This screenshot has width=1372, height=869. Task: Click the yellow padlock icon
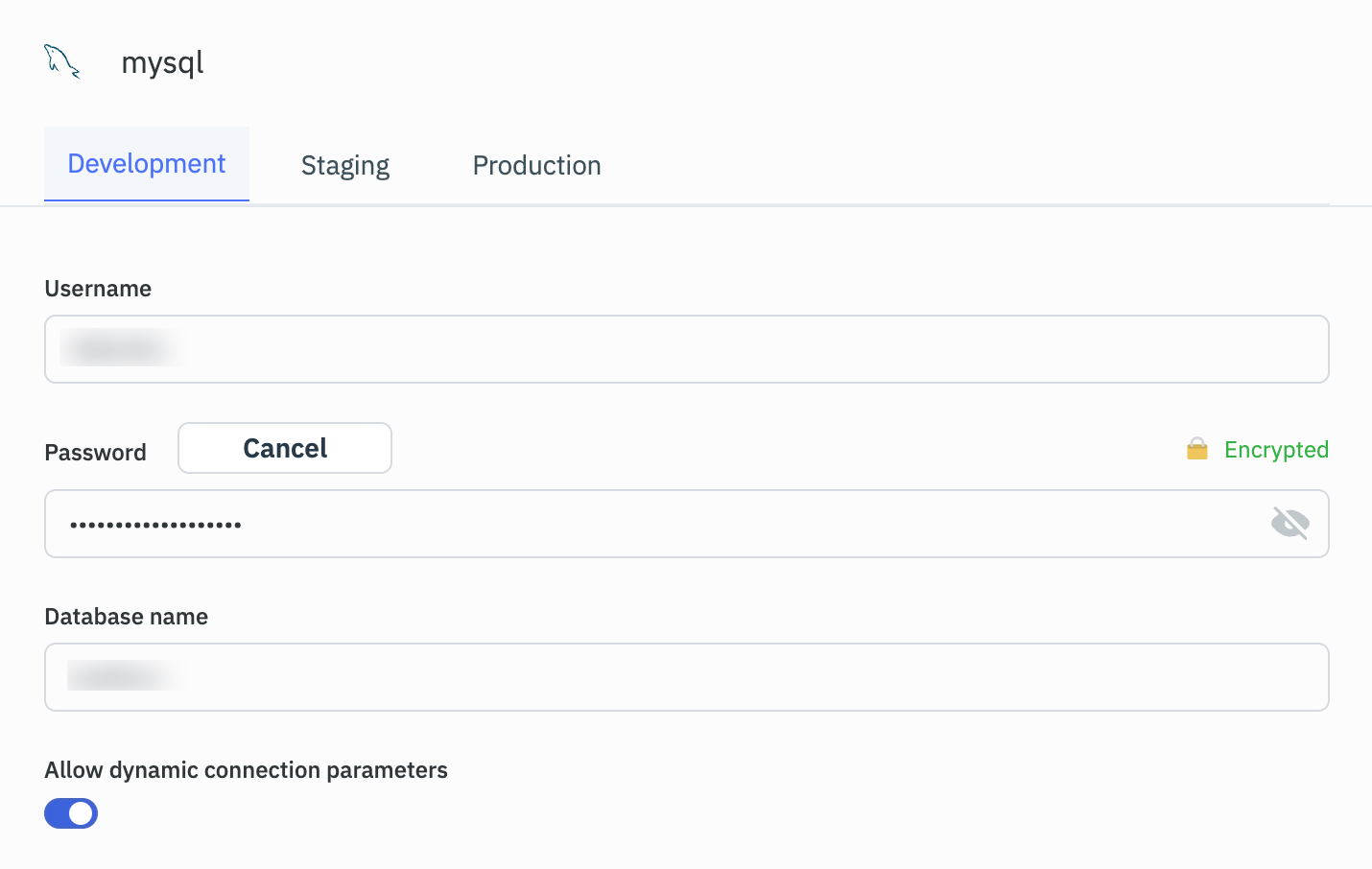(x=1196, y=449)
